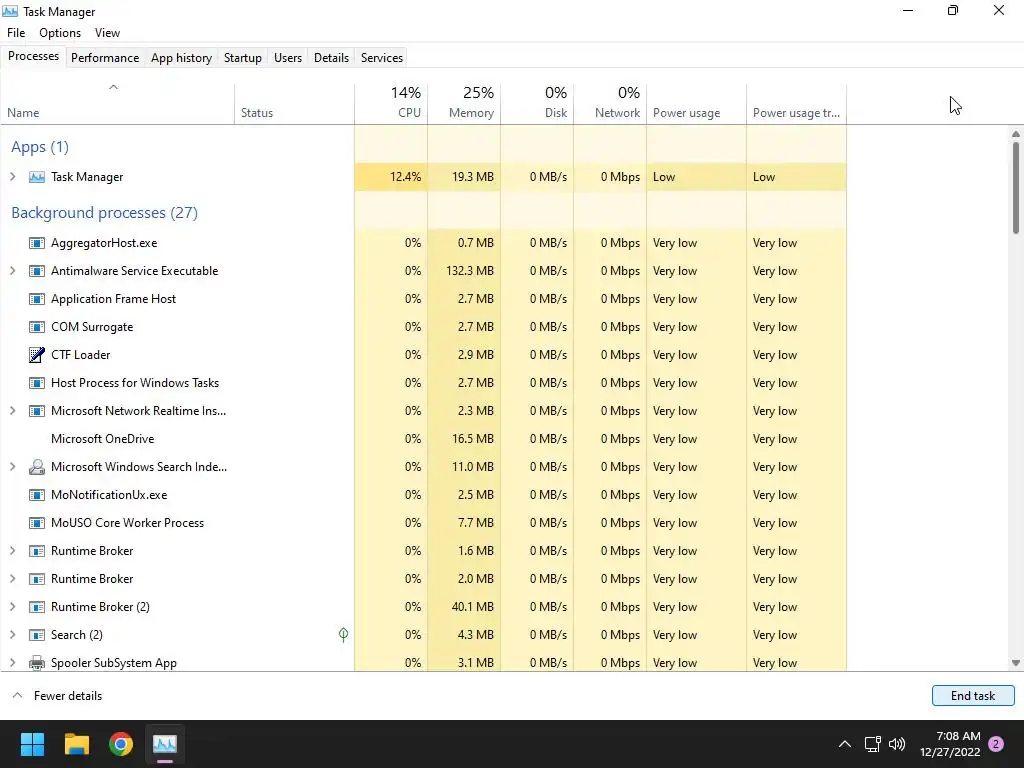The height and width of the screenshot is (768, 1024).
Task: Click the Spooler SubSystem App printer icon
Action: [37, 663]
